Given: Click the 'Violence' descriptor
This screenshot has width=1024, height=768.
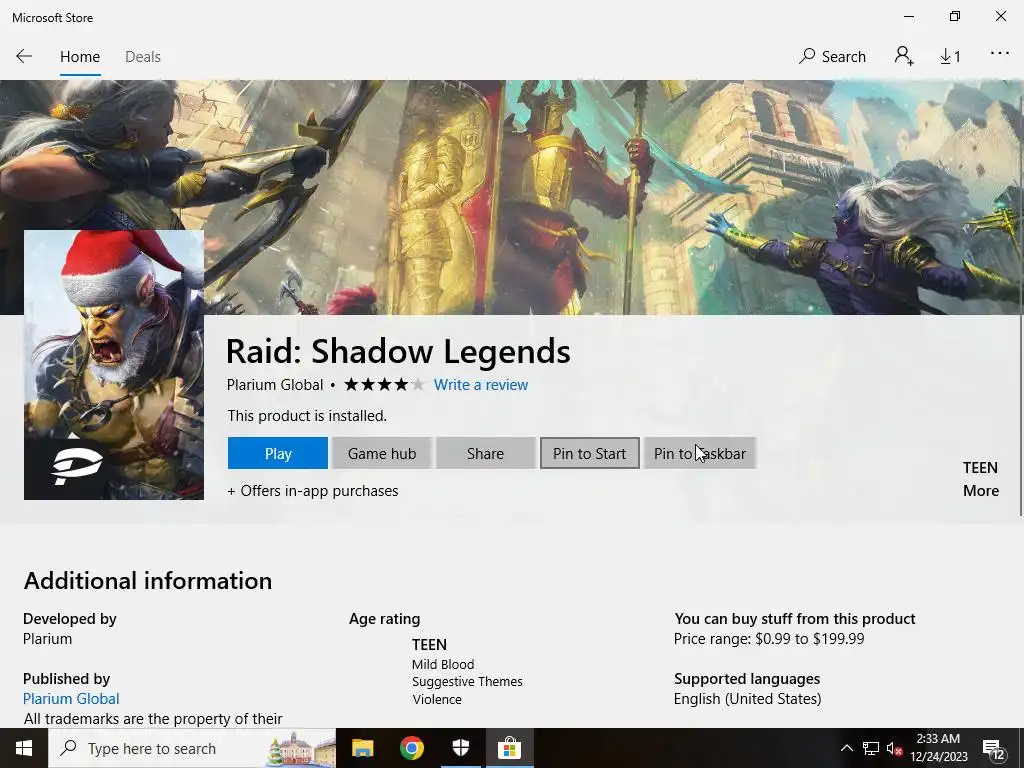Looking at the screenshot, I should click(437, 699).
